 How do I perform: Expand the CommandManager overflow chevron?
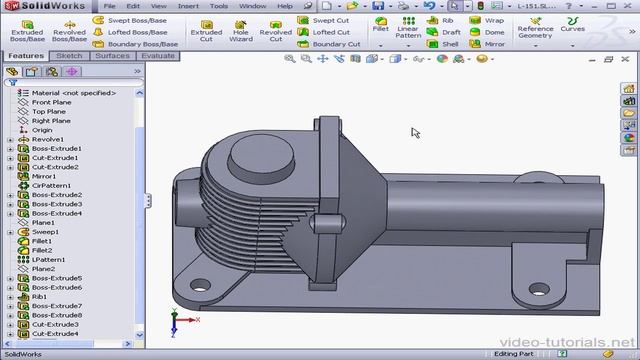pyautogui.click(x=632, y=31)
